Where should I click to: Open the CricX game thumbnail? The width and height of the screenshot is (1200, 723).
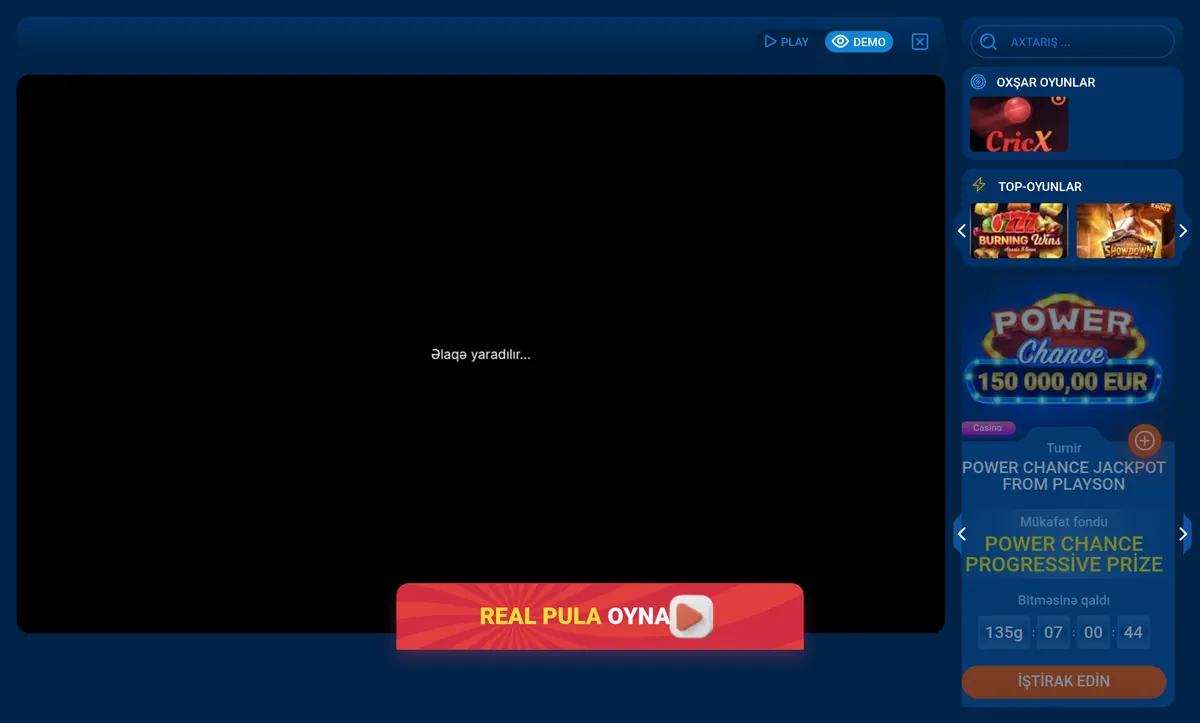[x=1019, y=124]
